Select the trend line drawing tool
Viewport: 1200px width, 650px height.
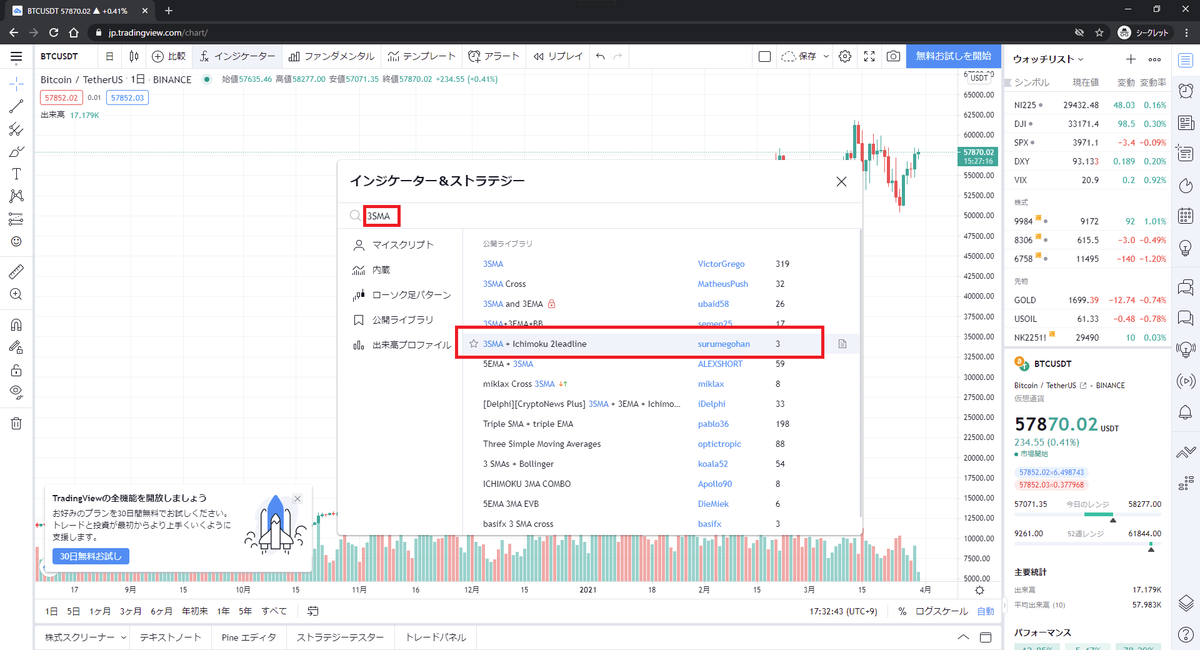coord(16,106)
